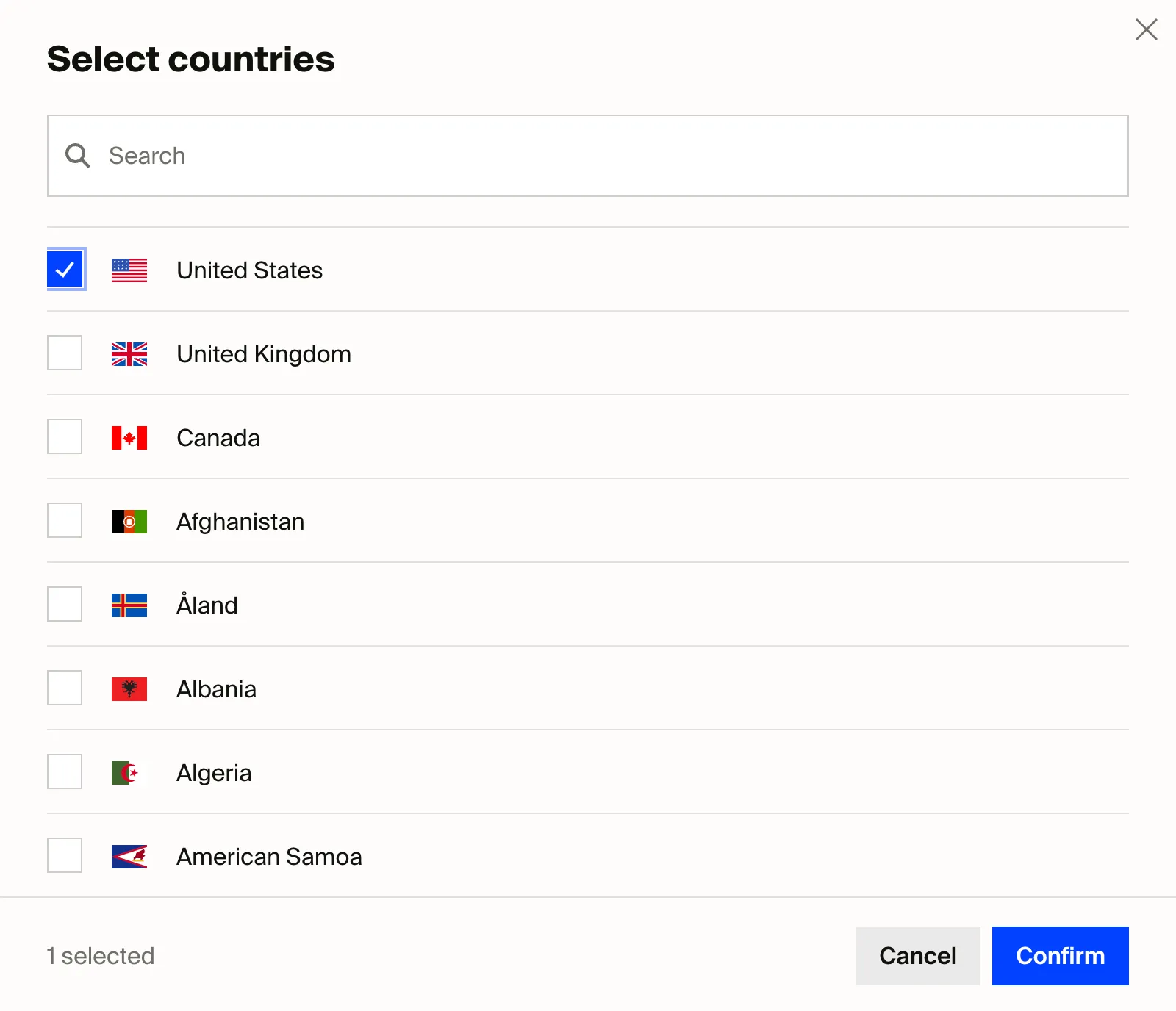Click the United States flag icon
This screenshot has height=1011, width=1176.
(x=129, y=270)
